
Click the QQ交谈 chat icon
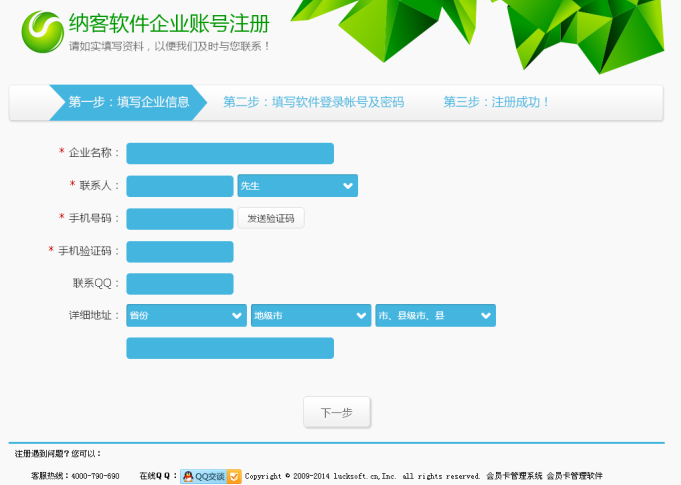point(203,476)
